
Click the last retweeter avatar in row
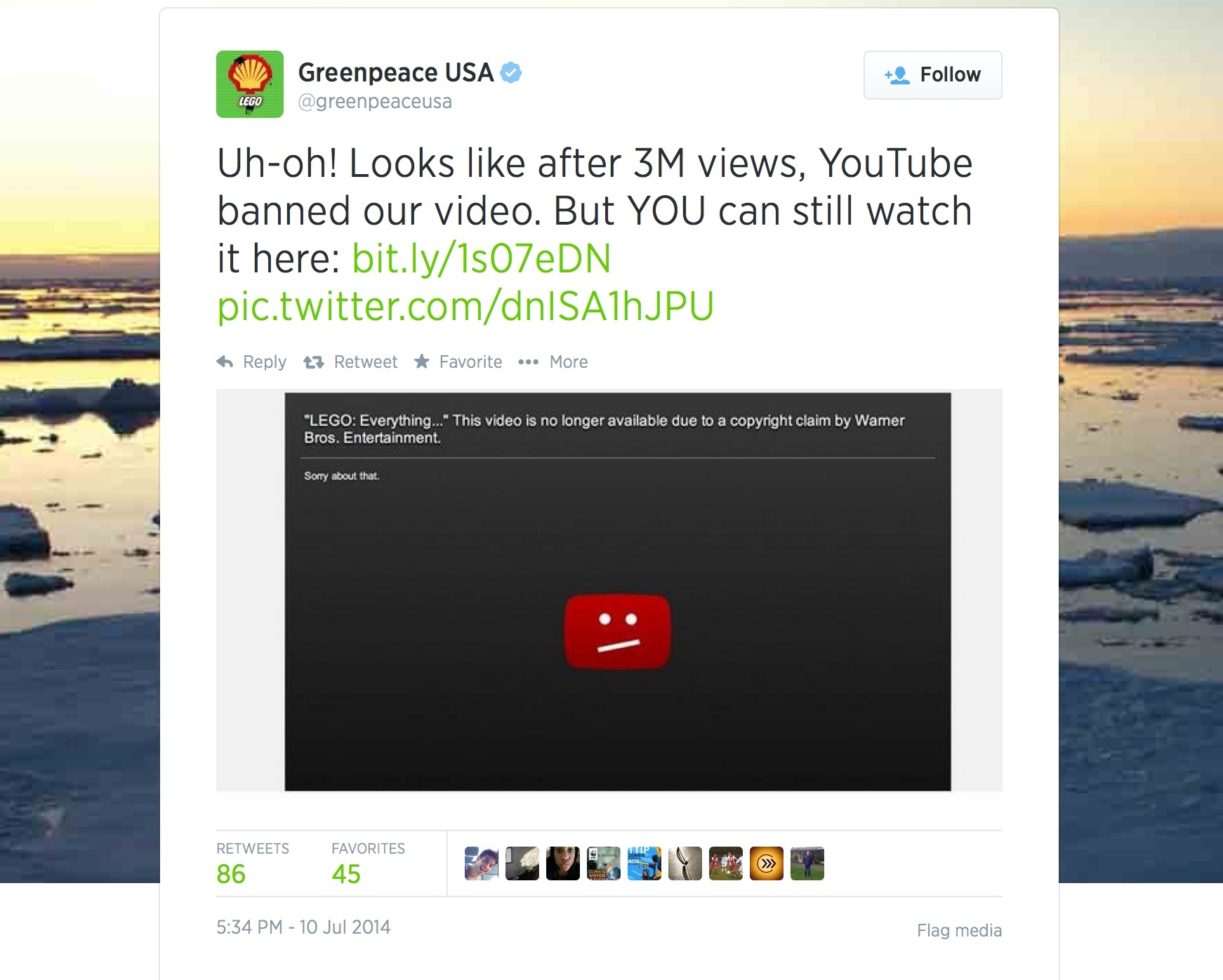point(807,863)
